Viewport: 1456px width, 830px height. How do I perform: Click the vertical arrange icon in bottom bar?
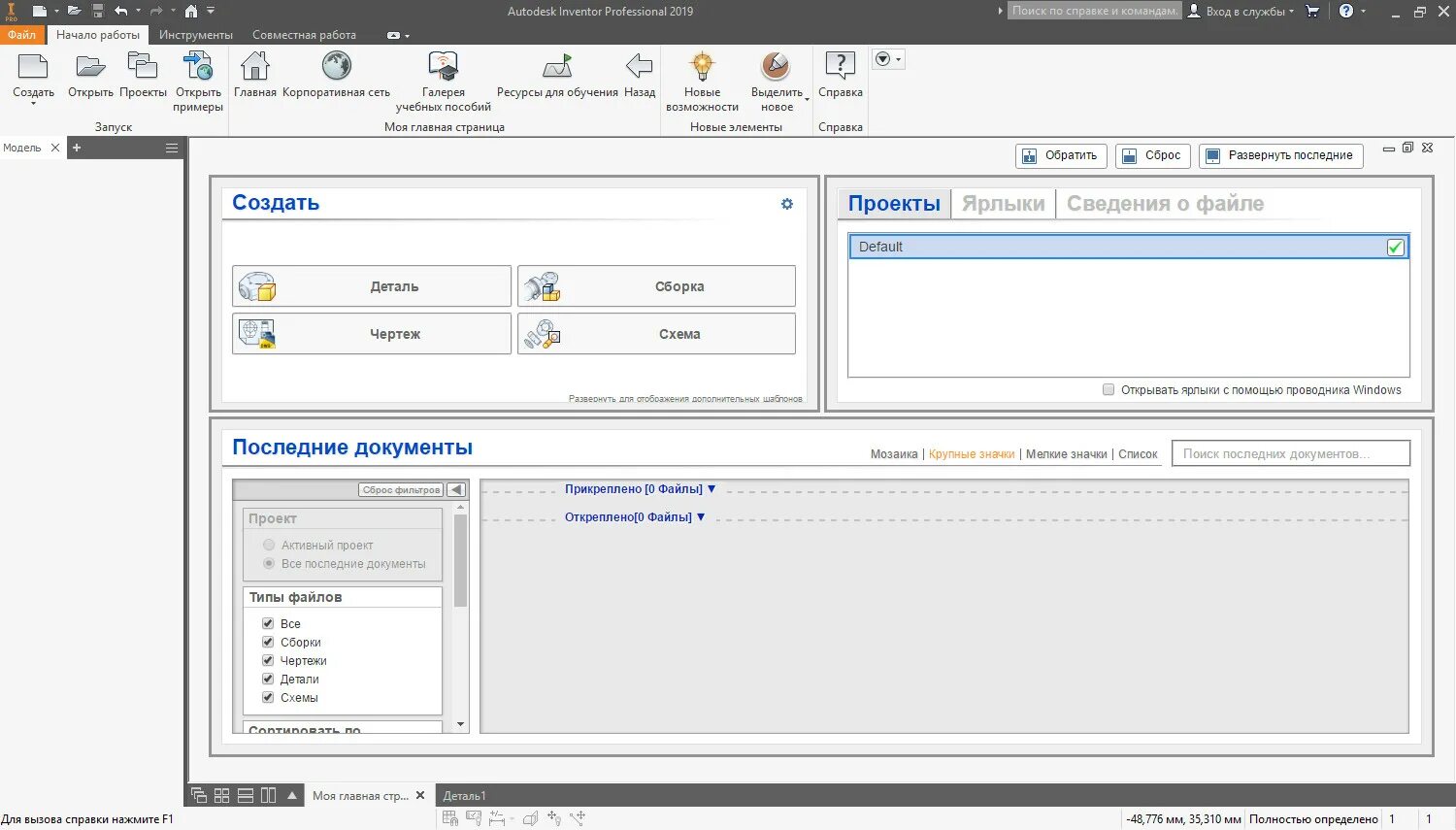tap(269, 795)
